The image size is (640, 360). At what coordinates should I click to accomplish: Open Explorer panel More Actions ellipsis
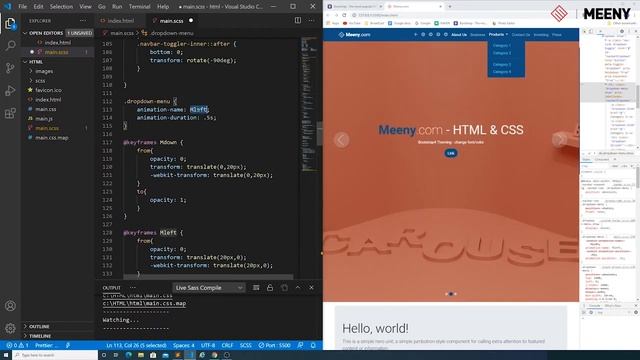83,20
